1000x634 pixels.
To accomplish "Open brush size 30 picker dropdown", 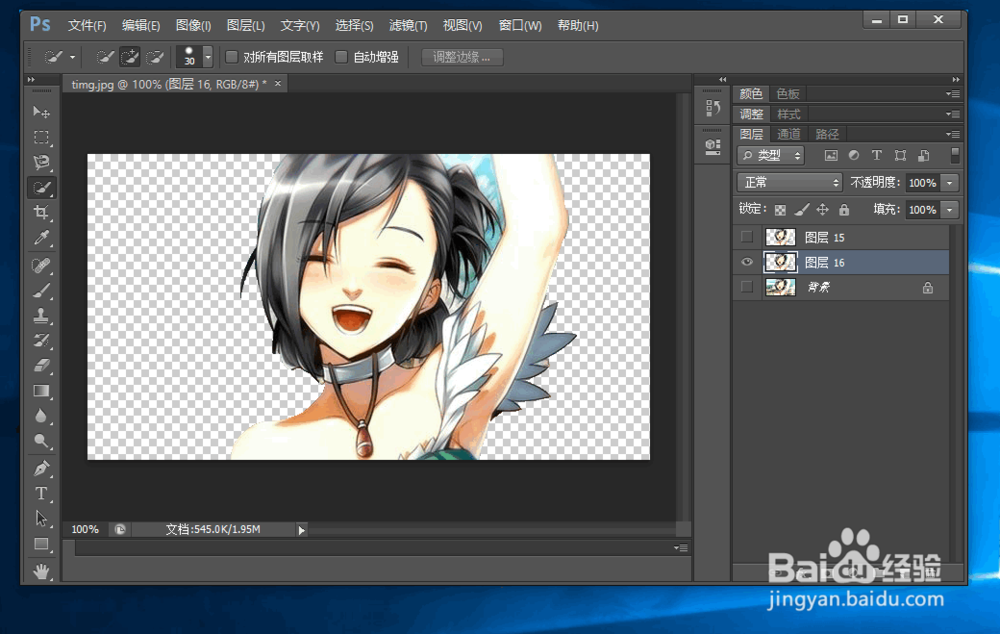I will (x=208, y=57).
